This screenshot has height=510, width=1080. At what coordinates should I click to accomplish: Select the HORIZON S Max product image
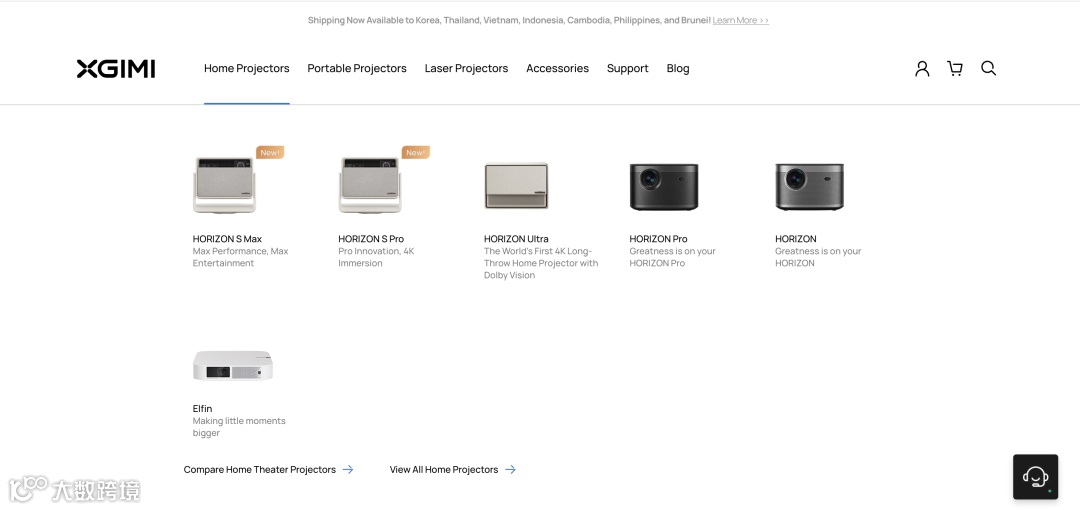point(225,185)
